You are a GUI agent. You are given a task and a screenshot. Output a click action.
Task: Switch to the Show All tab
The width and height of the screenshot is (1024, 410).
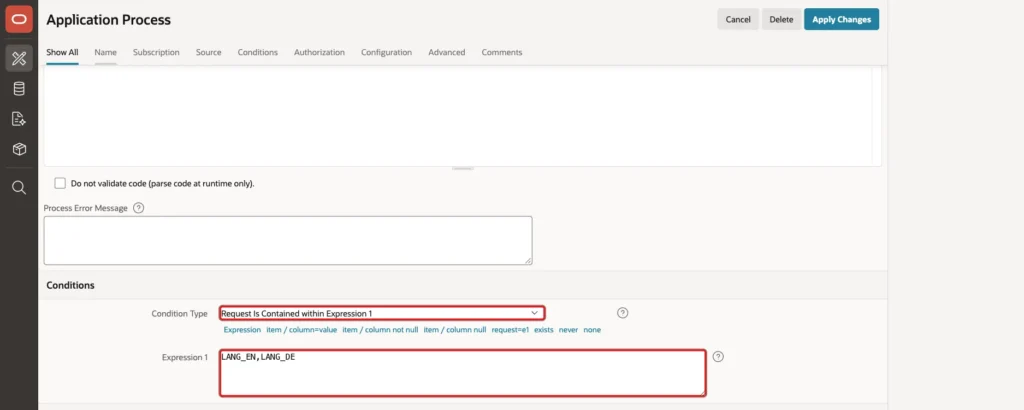[x=63, y=52]
